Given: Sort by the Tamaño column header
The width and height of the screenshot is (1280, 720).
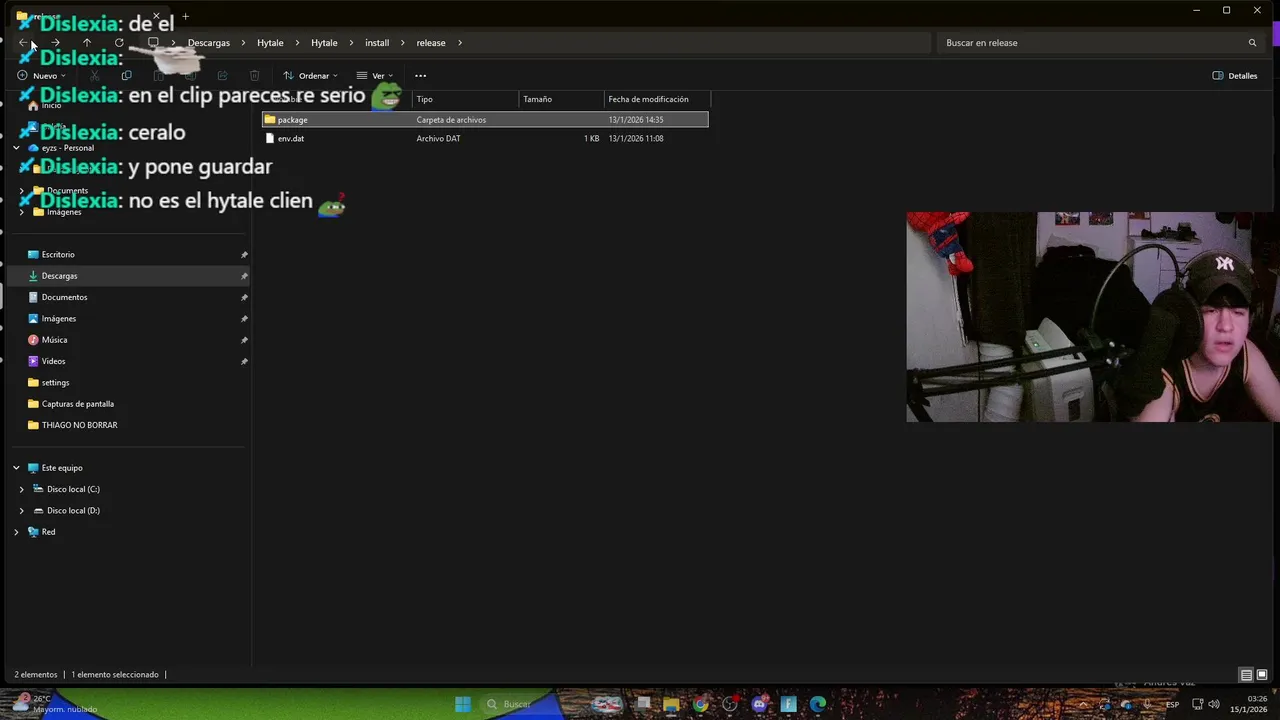Looking at the screenshot, I should (x=561, y=99).
